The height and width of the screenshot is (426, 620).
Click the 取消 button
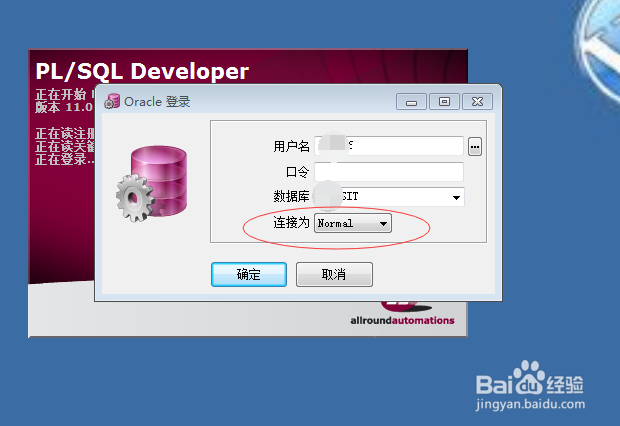334,274
